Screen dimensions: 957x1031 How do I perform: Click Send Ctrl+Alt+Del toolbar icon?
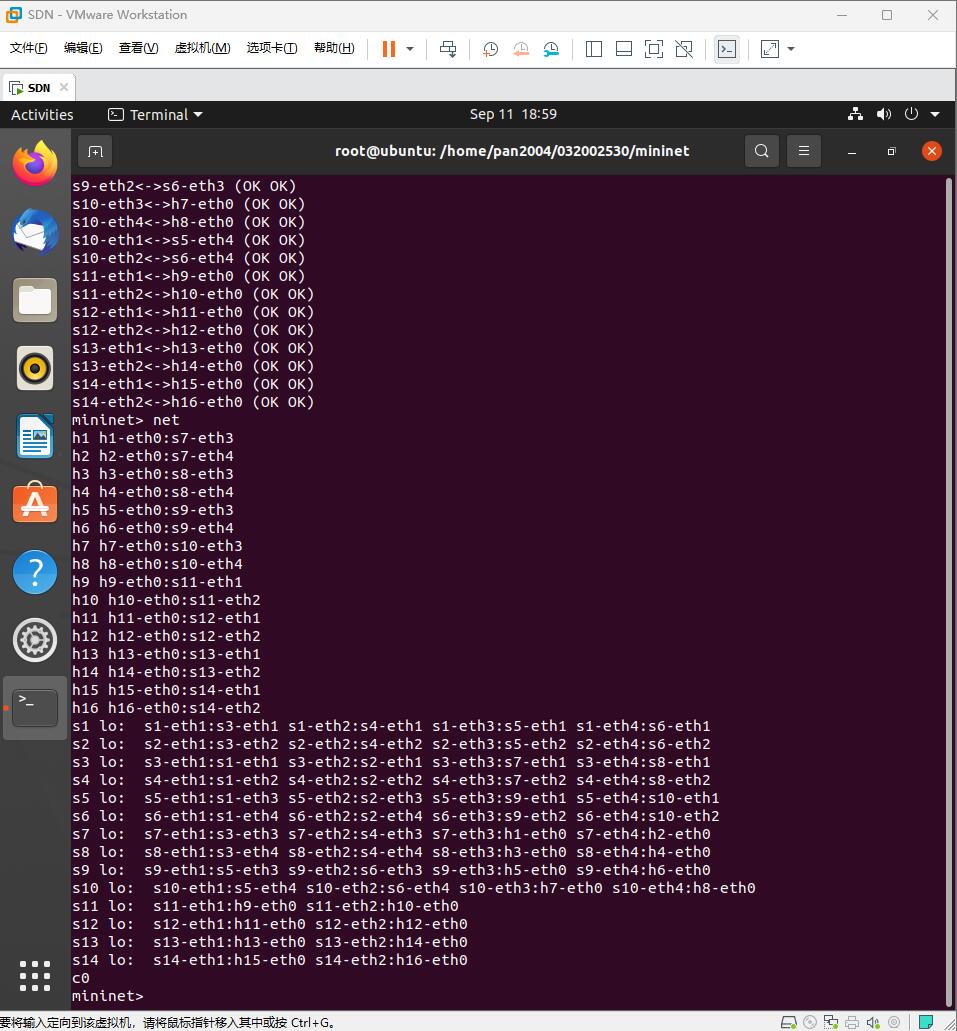[448, 49]
